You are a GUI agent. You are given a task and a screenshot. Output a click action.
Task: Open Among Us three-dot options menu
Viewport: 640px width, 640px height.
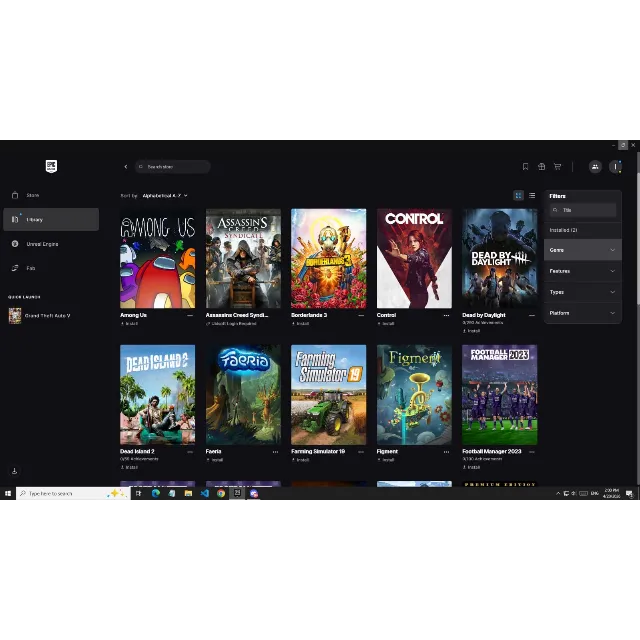[190, 316]
